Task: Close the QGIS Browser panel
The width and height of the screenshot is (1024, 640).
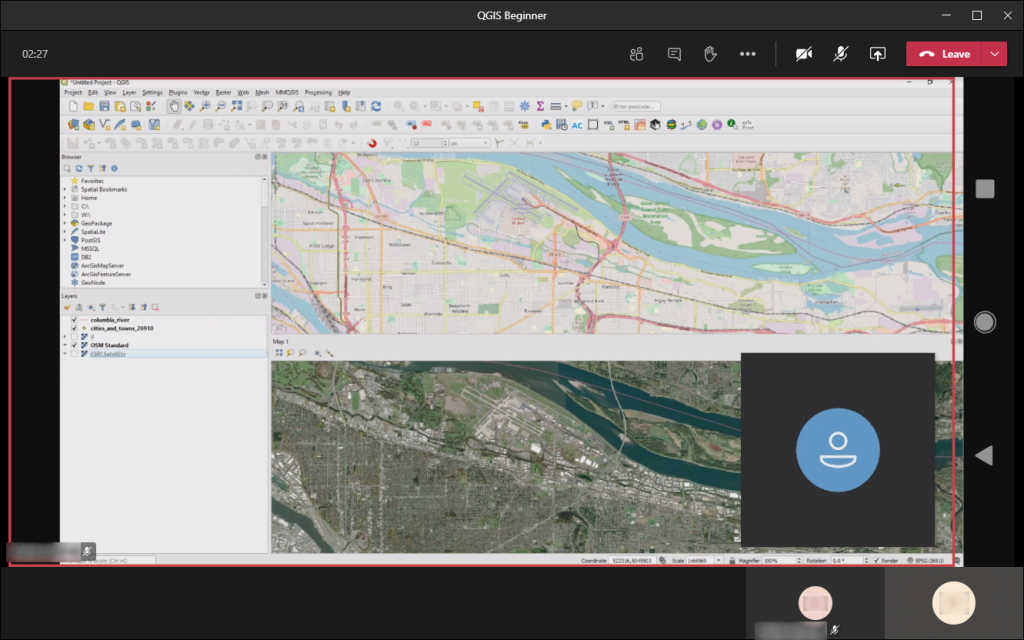Action: [264, 157]
